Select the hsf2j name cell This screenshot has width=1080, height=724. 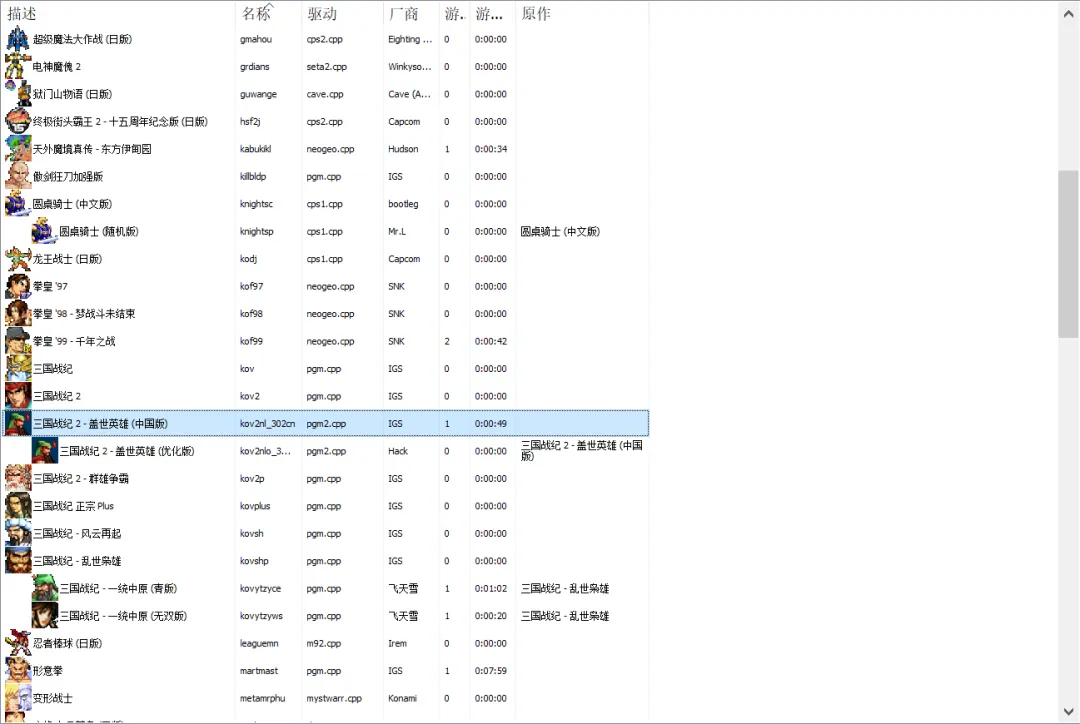(x=250, y=121)
